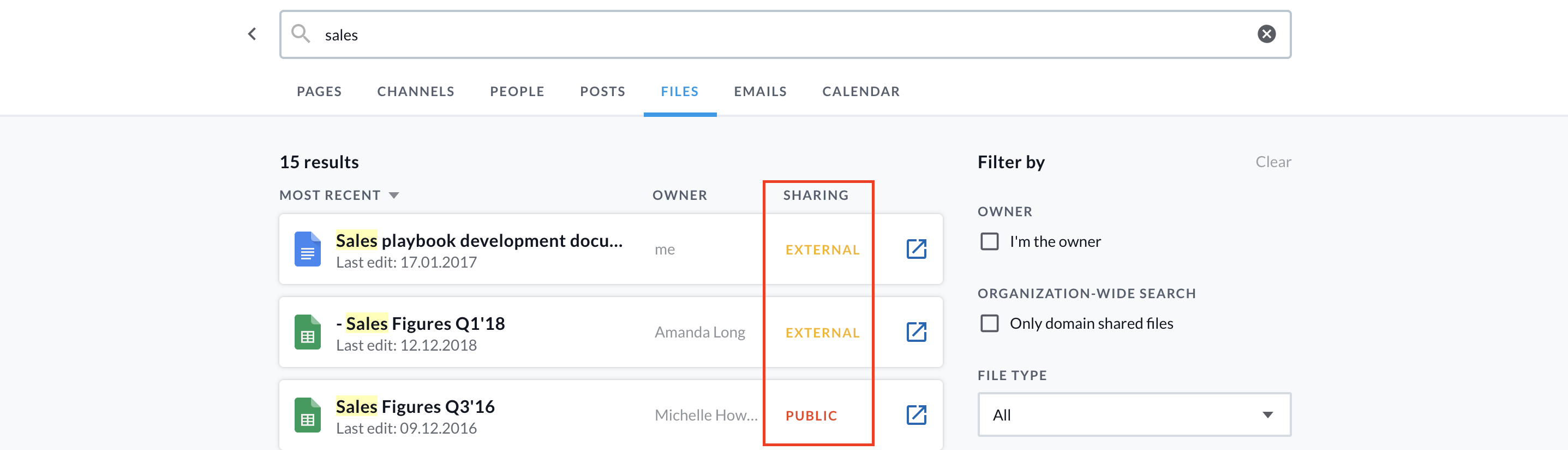Click the magnifying glass search icon

click(300, 34)
